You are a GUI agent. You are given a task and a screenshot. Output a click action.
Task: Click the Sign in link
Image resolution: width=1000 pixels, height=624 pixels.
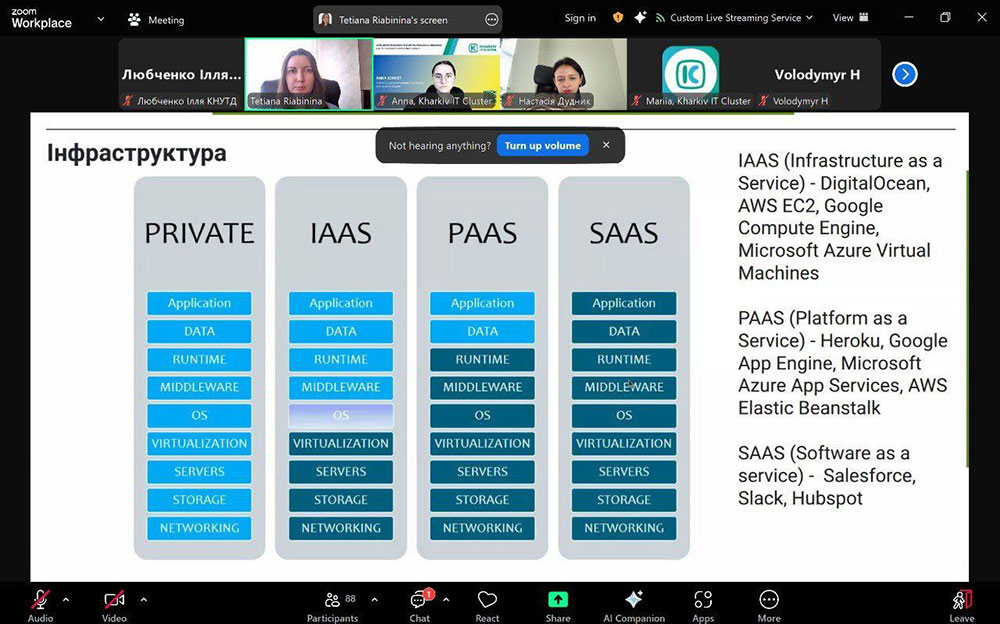coord(580,18)
